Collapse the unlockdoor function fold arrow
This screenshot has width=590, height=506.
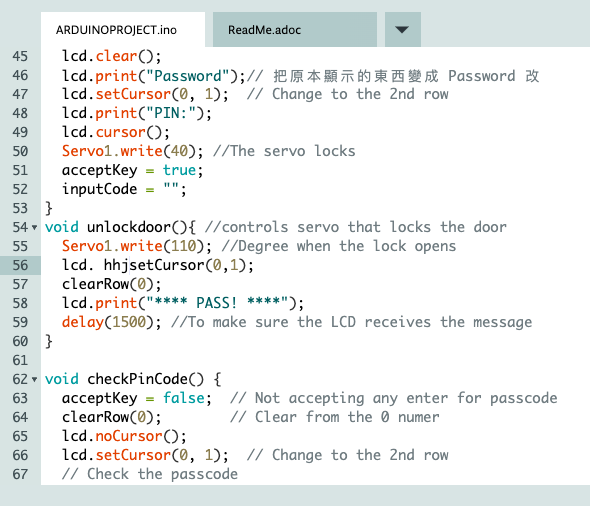click(35, 227)
